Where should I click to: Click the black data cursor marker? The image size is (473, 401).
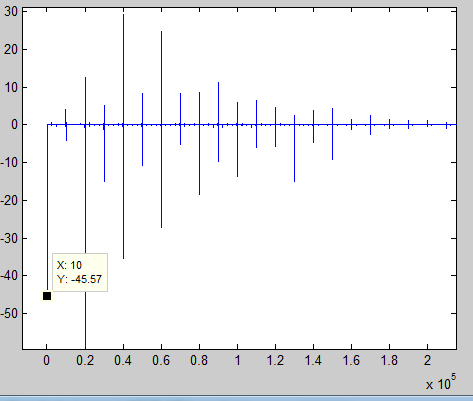(47, 296)
